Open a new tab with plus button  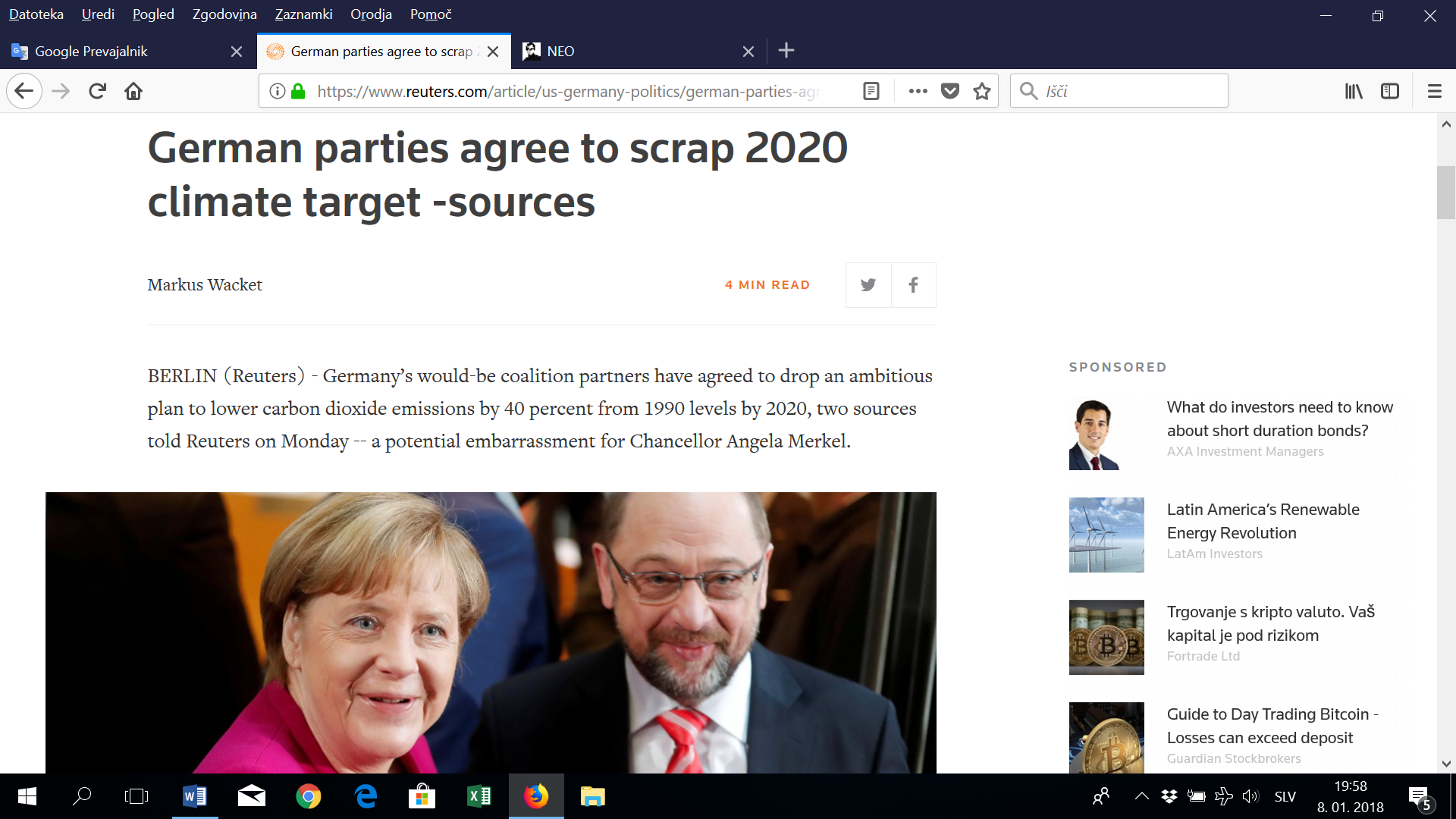[786, 51]
